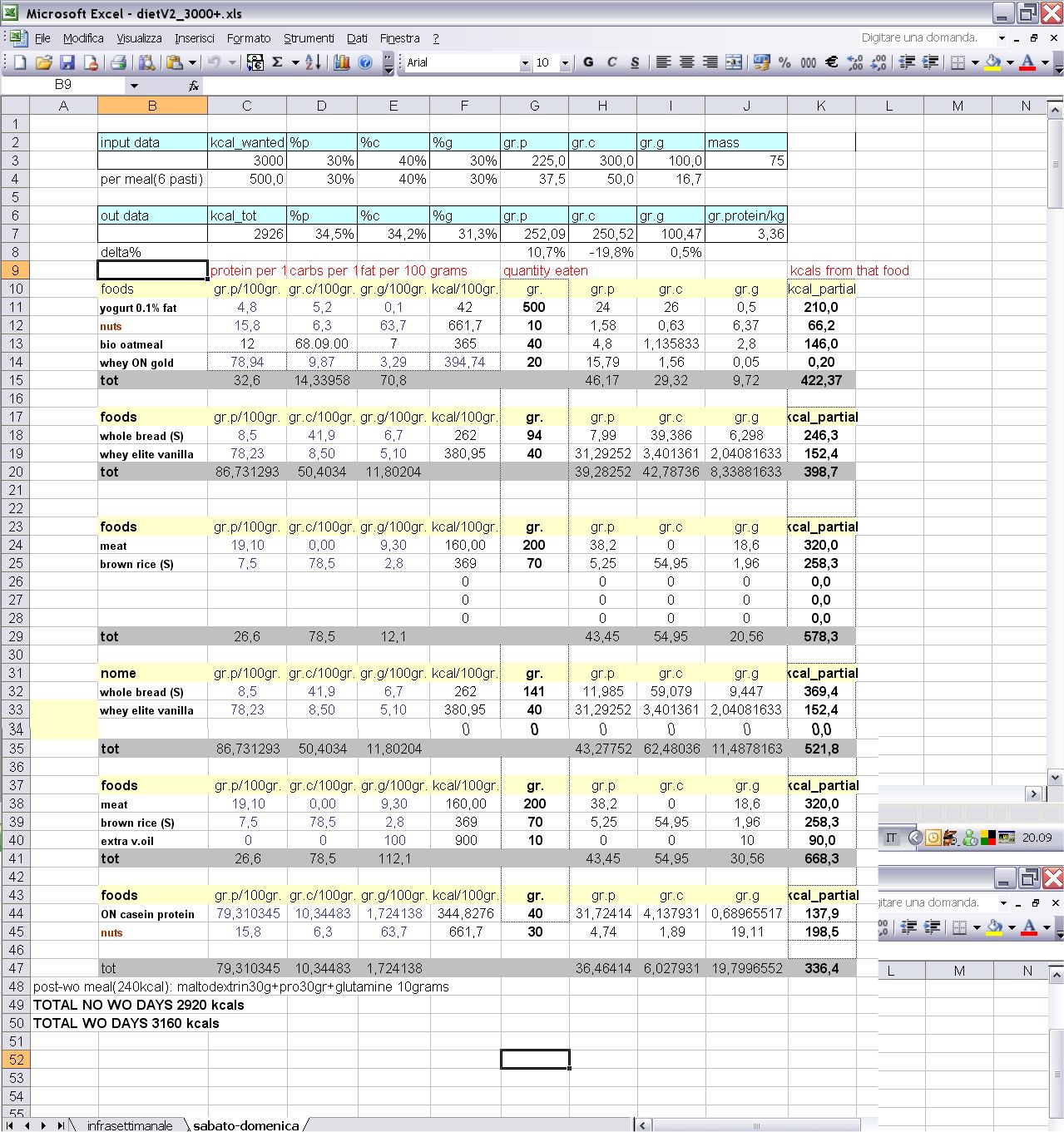The image size is (1064, 1132).
Task: Click the AutoSum sigma icon
Action: [x=278, y=62]
